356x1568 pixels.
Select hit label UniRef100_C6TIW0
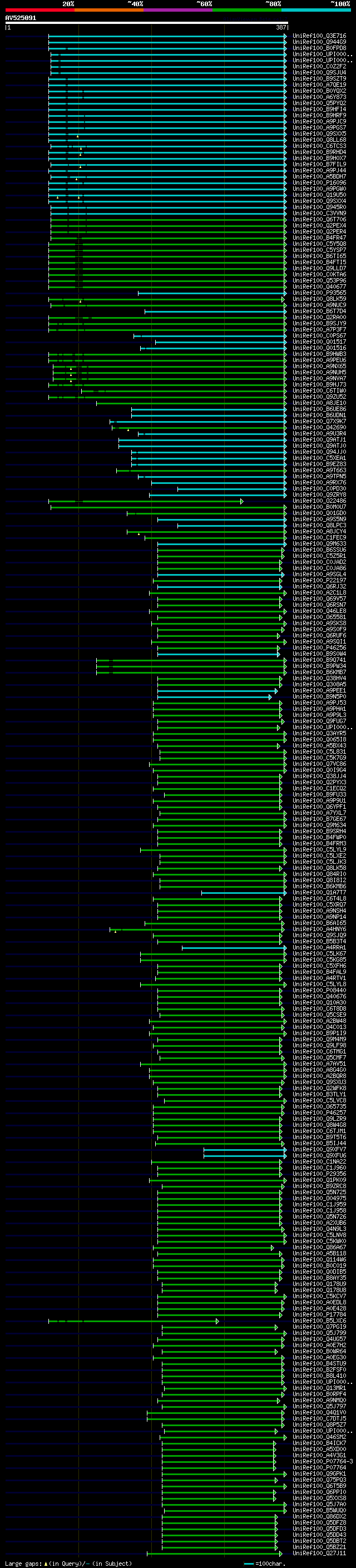tap(319, 391)
